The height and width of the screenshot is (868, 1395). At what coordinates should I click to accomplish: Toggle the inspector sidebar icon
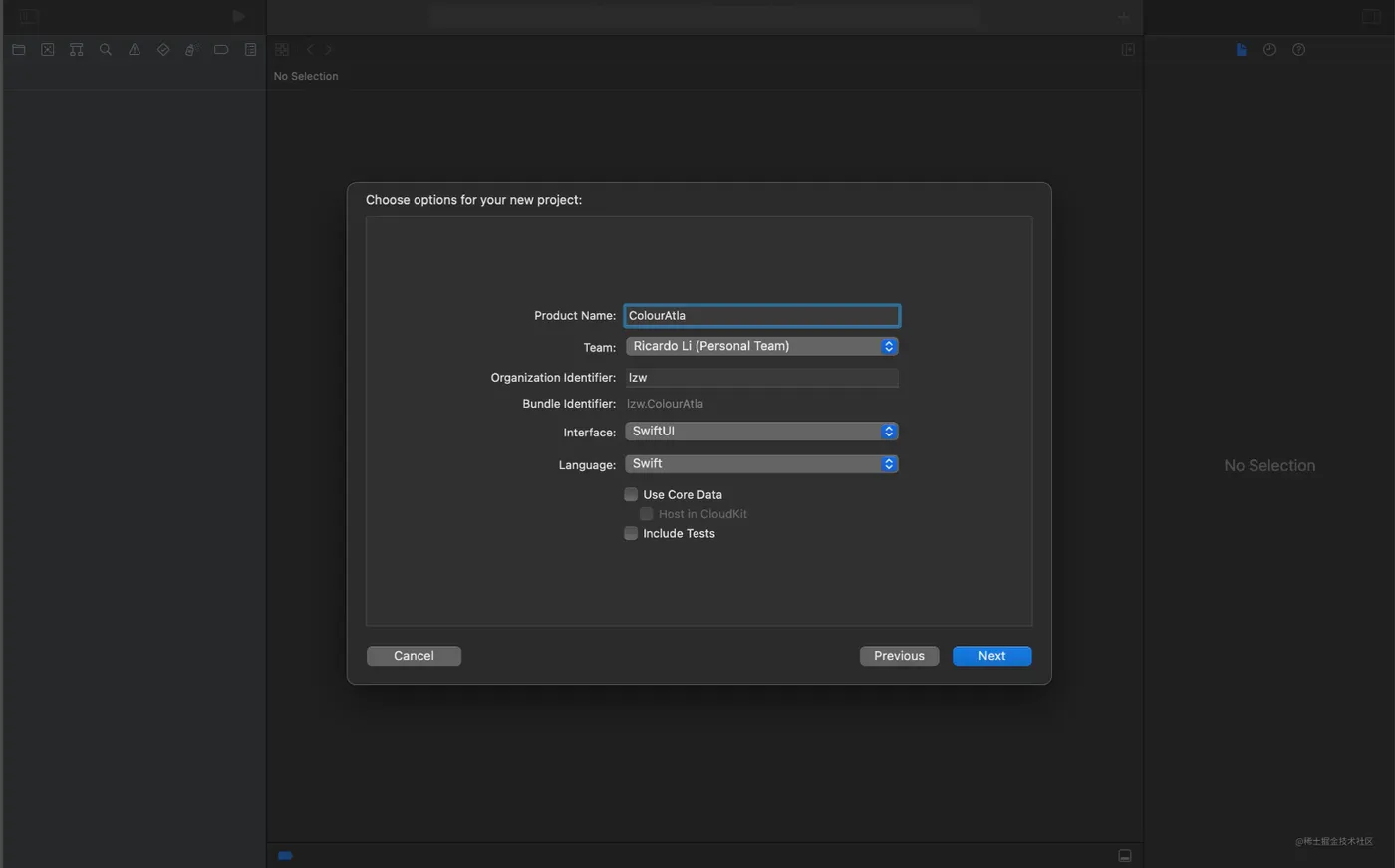click(x=1371, y=16)
